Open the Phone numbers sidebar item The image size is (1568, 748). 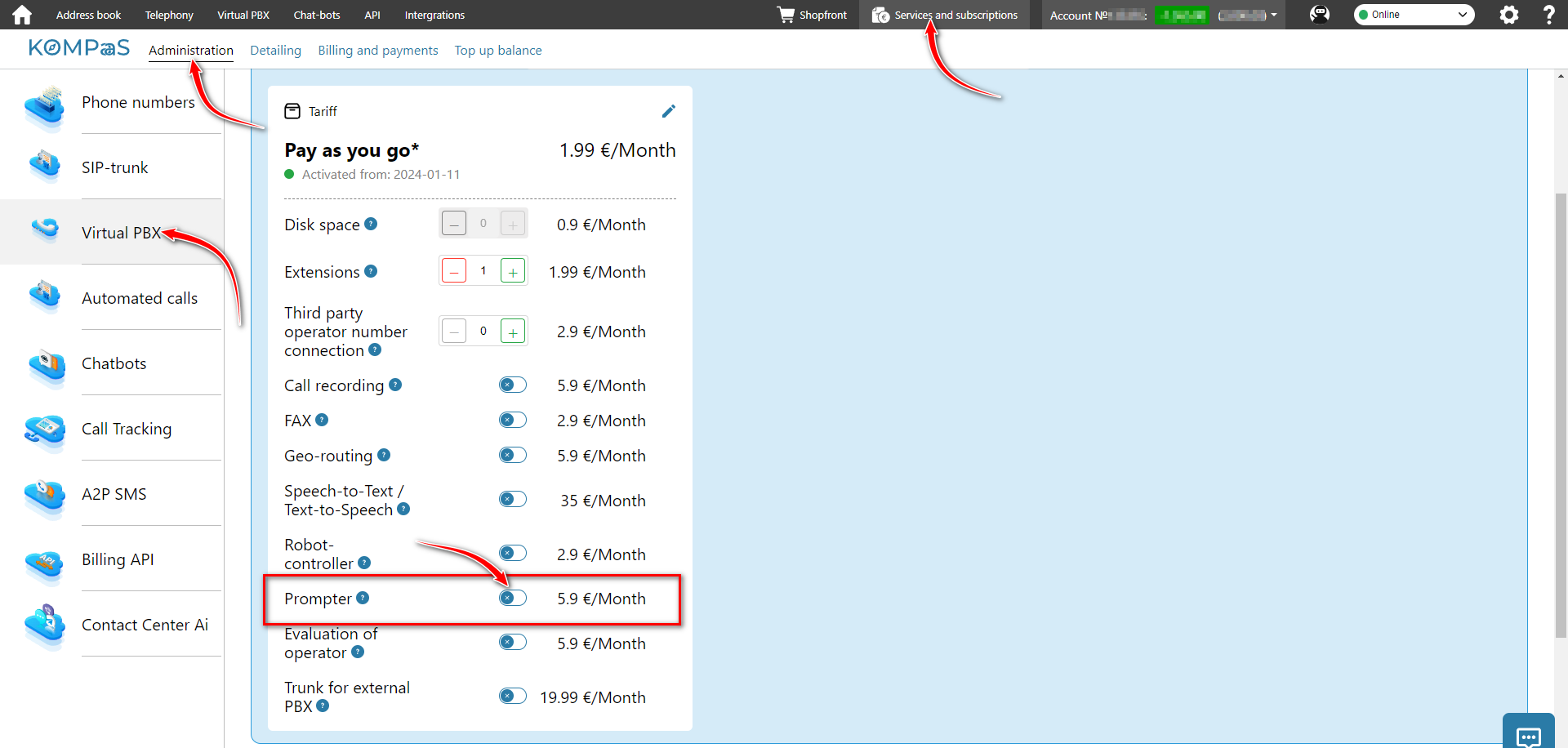[x=112, y=102]
